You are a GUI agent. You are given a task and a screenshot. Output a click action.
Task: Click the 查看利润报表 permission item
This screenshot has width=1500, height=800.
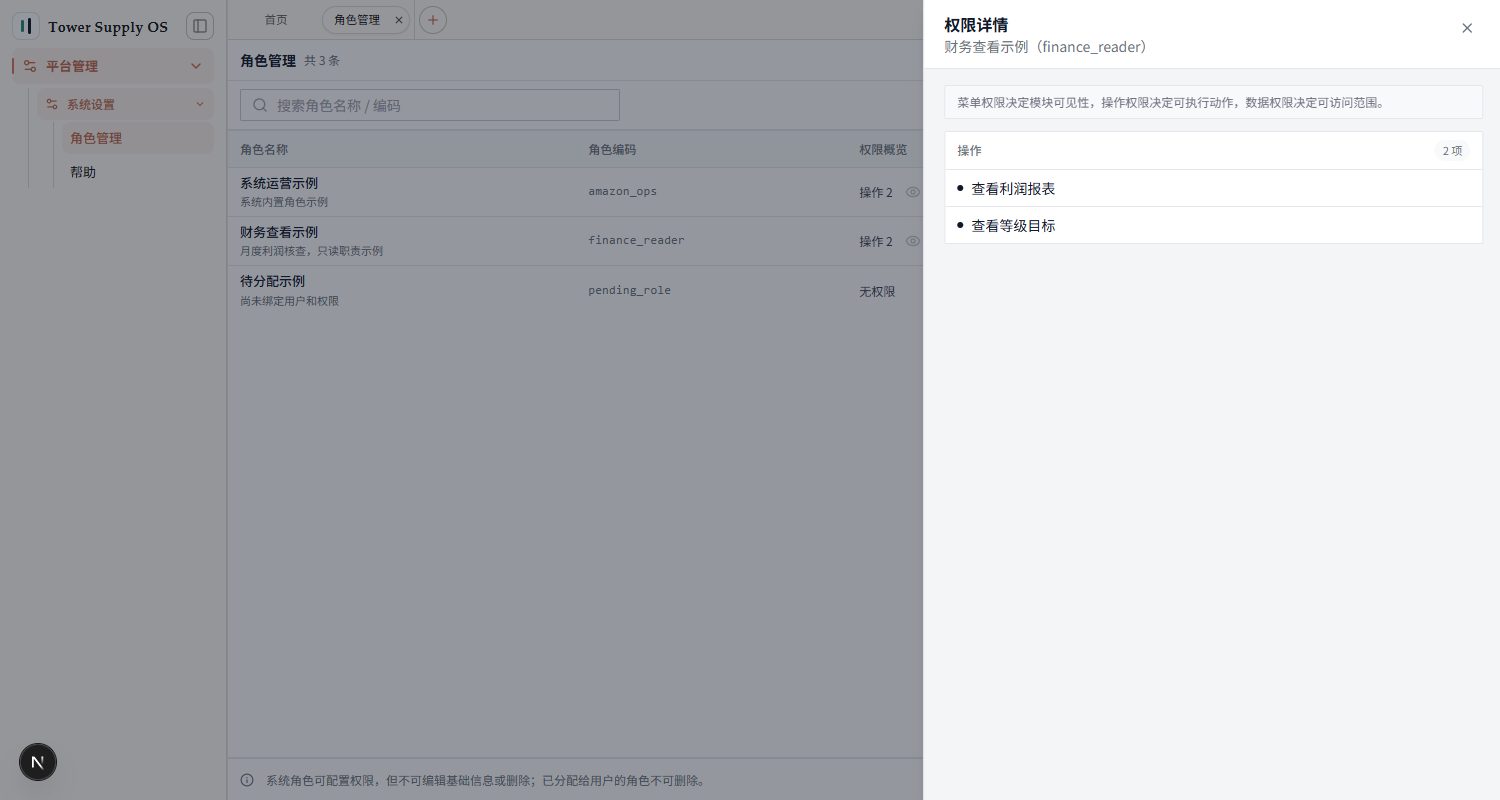1213,188
